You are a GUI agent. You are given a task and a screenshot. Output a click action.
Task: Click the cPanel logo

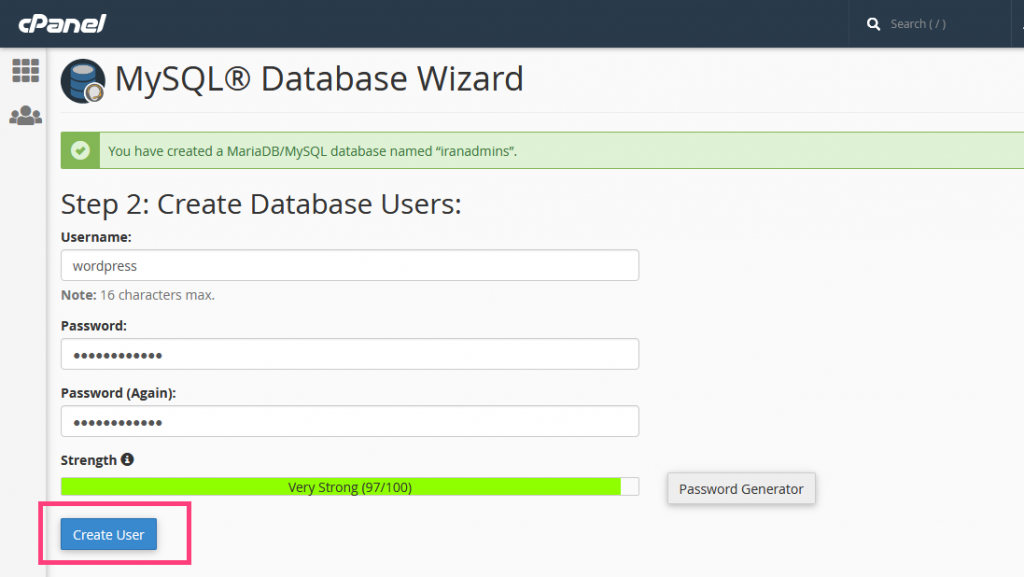(62, 23)
